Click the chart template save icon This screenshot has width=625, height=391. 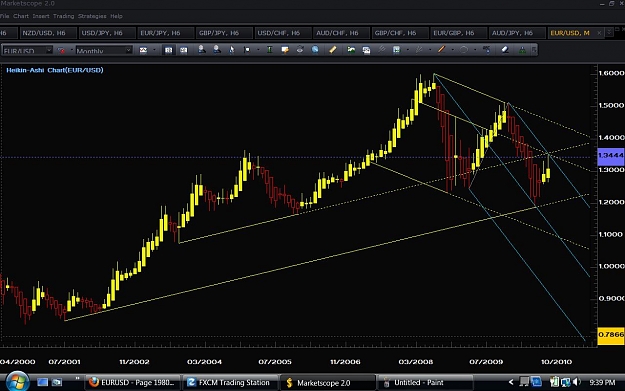(396, 50)
